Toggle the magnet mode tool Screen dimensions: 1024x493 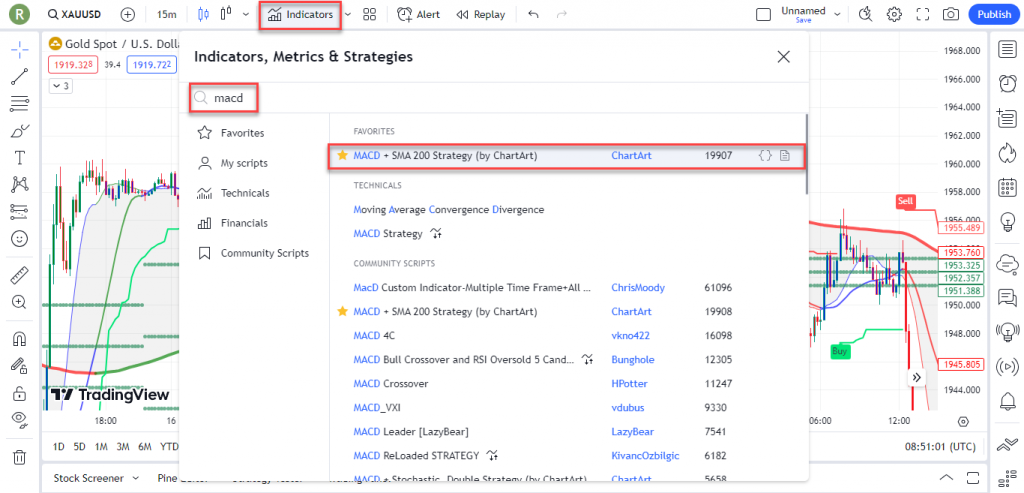coord(20,338)
